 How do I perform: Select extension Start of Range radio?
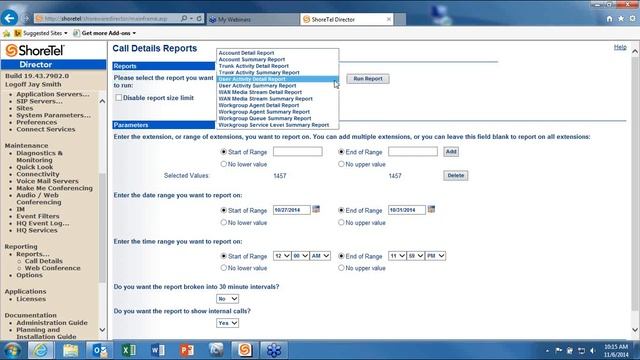(223, 151)
